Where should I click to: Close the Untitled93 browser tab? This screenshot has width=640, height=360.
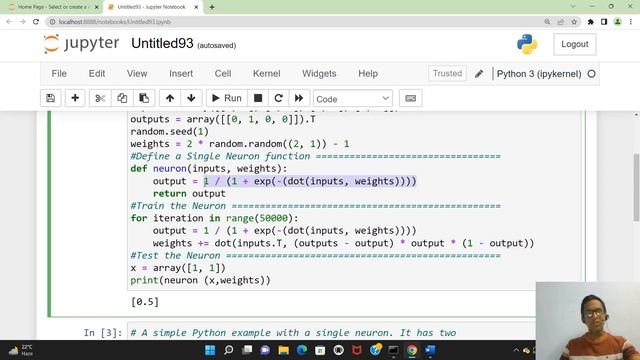pyautogui.click(x=196, y=7)
